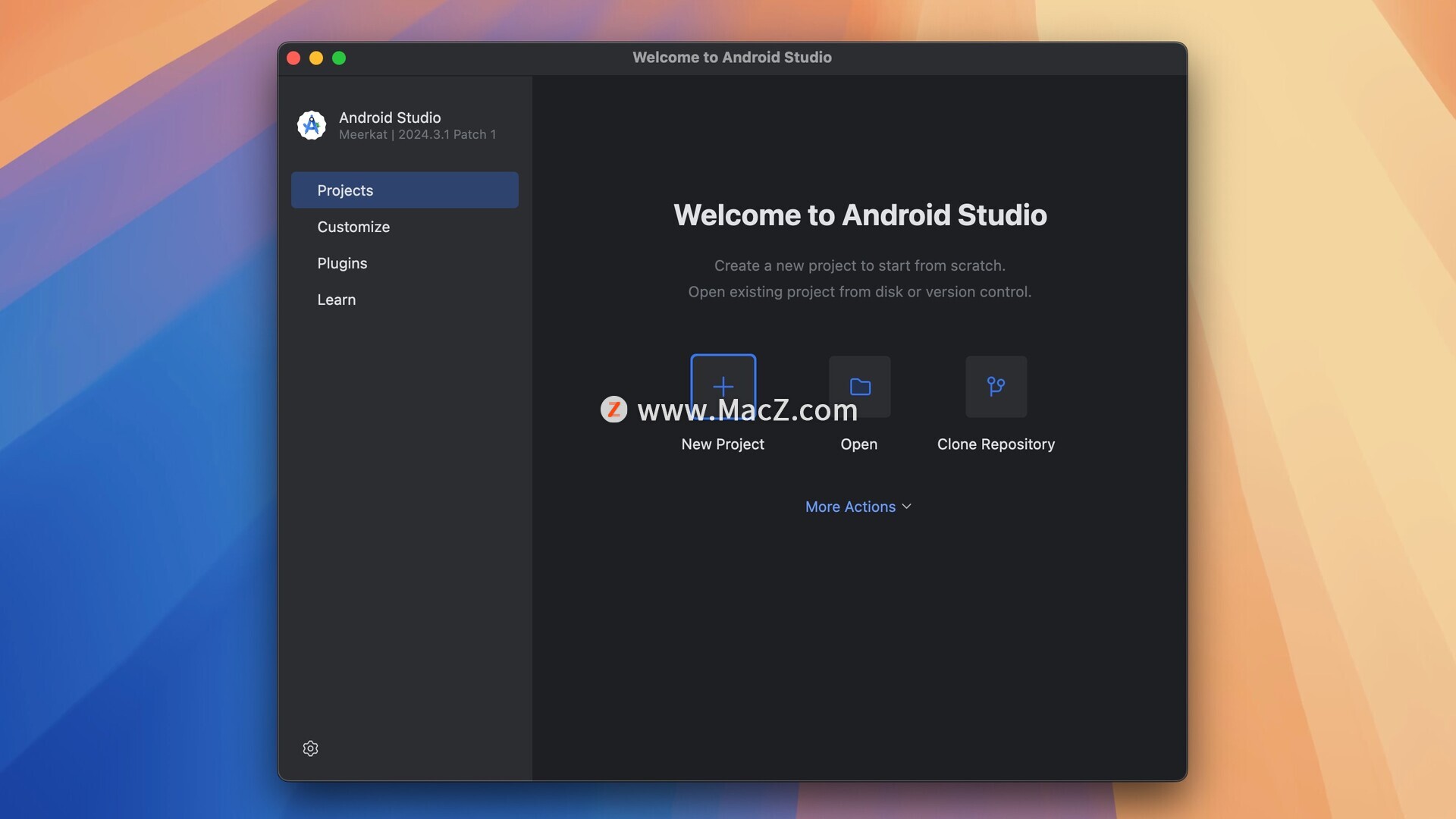The height and width of the screenshot is (819, 1456).
Task: Click the New Project label
Action: point(723,444)
